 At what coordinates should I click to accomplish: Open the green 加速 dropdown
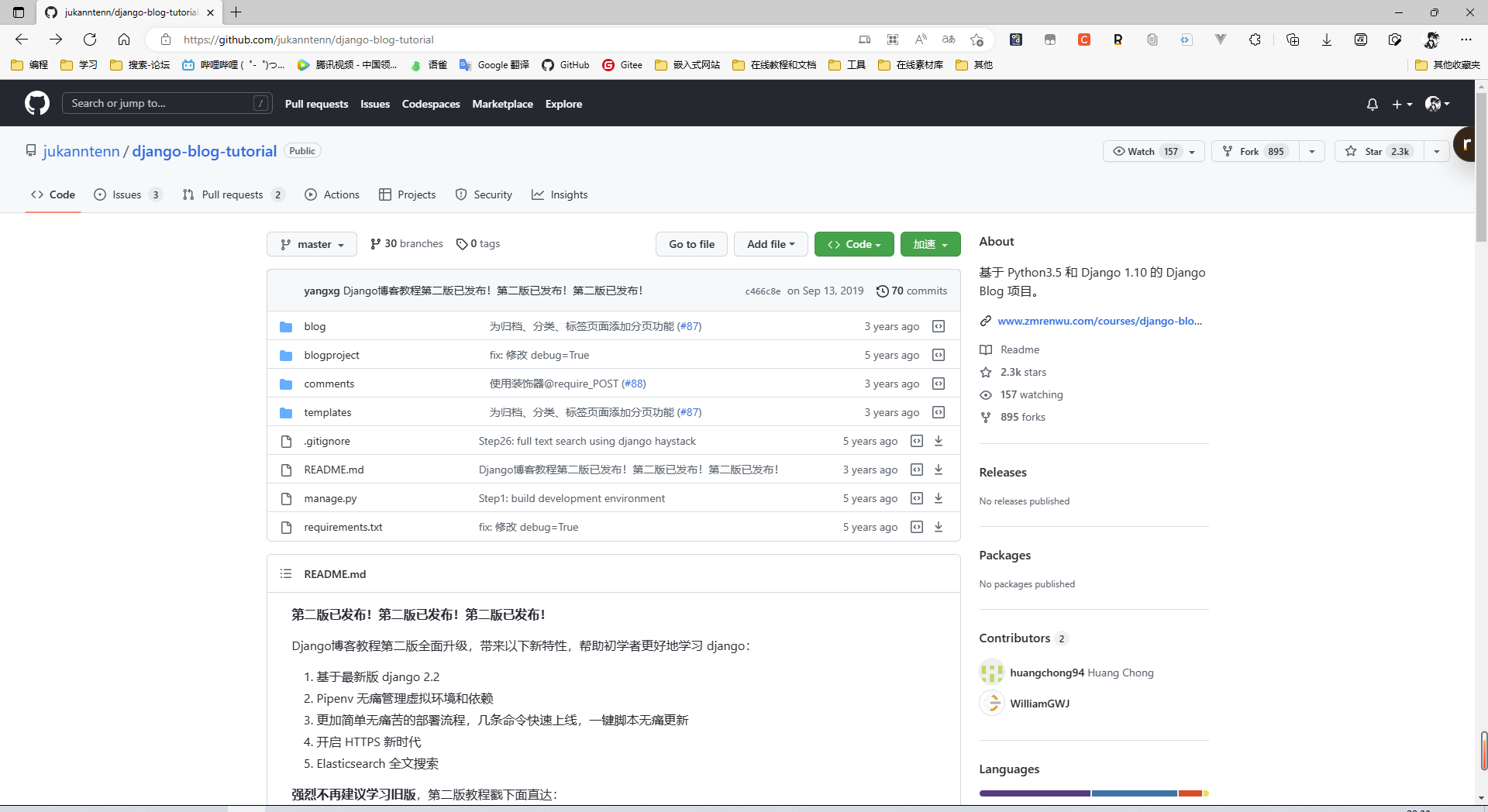pyautogui.click(x=930, y=244)
